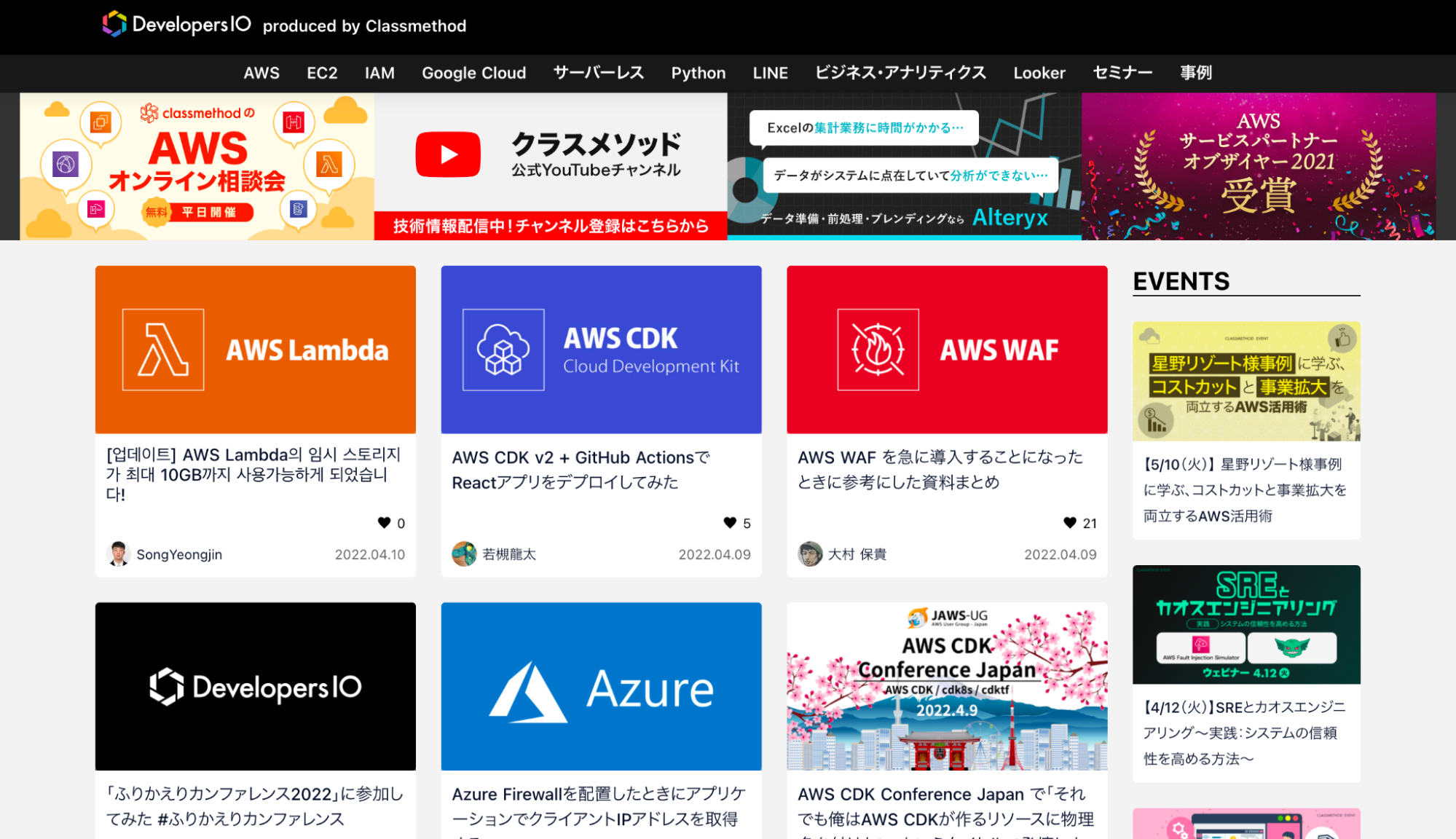Open the AWS サービスパートナー受賞 banner
1456x839 pixels.
click(1259, 166)
